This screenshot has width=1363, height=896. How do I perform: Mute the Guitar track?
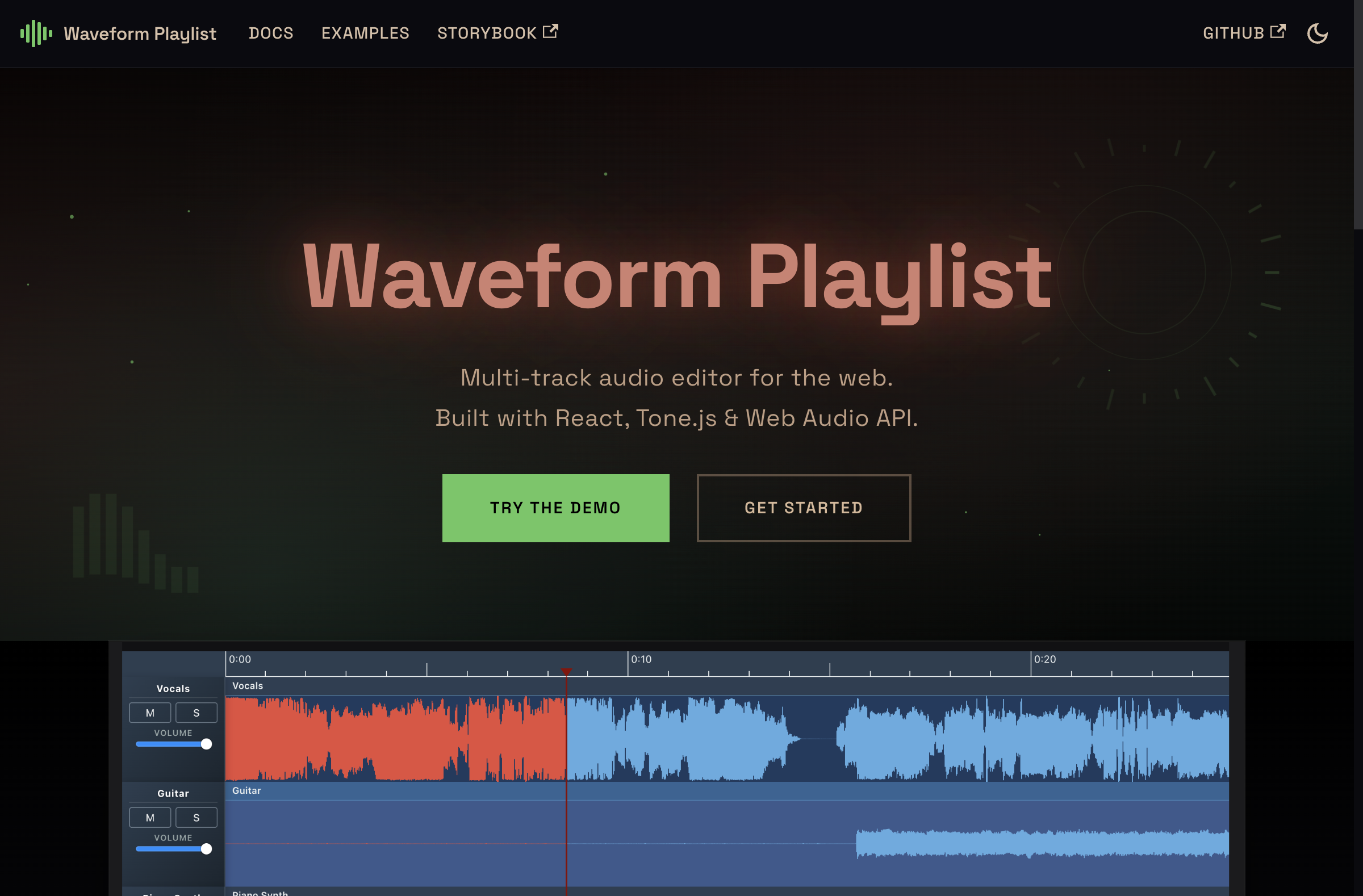tap(149, 817)
